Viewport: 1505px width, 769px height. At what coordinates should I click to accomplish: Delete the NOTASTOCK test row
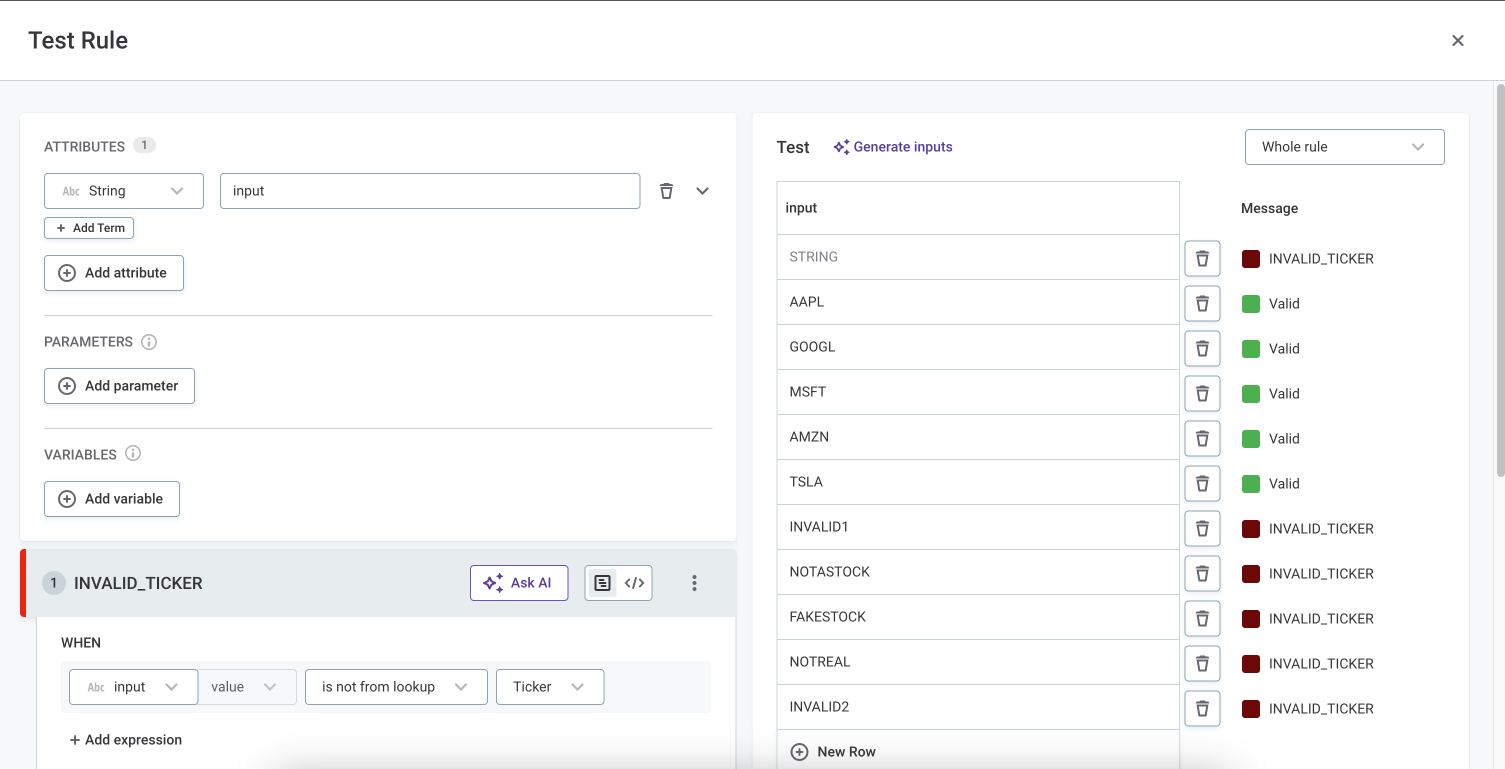(x=1202, y=573)
